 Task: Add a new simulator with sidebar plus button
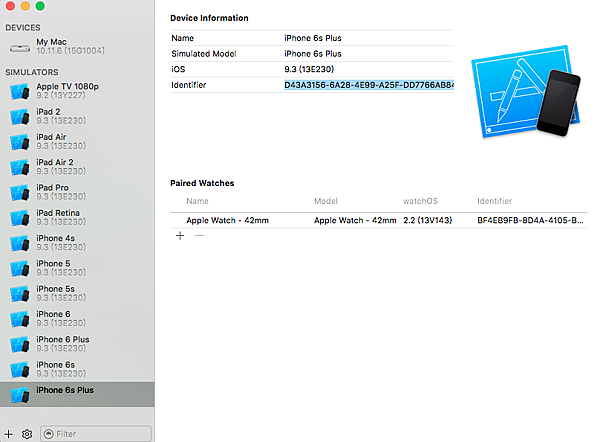coord(8,434)
